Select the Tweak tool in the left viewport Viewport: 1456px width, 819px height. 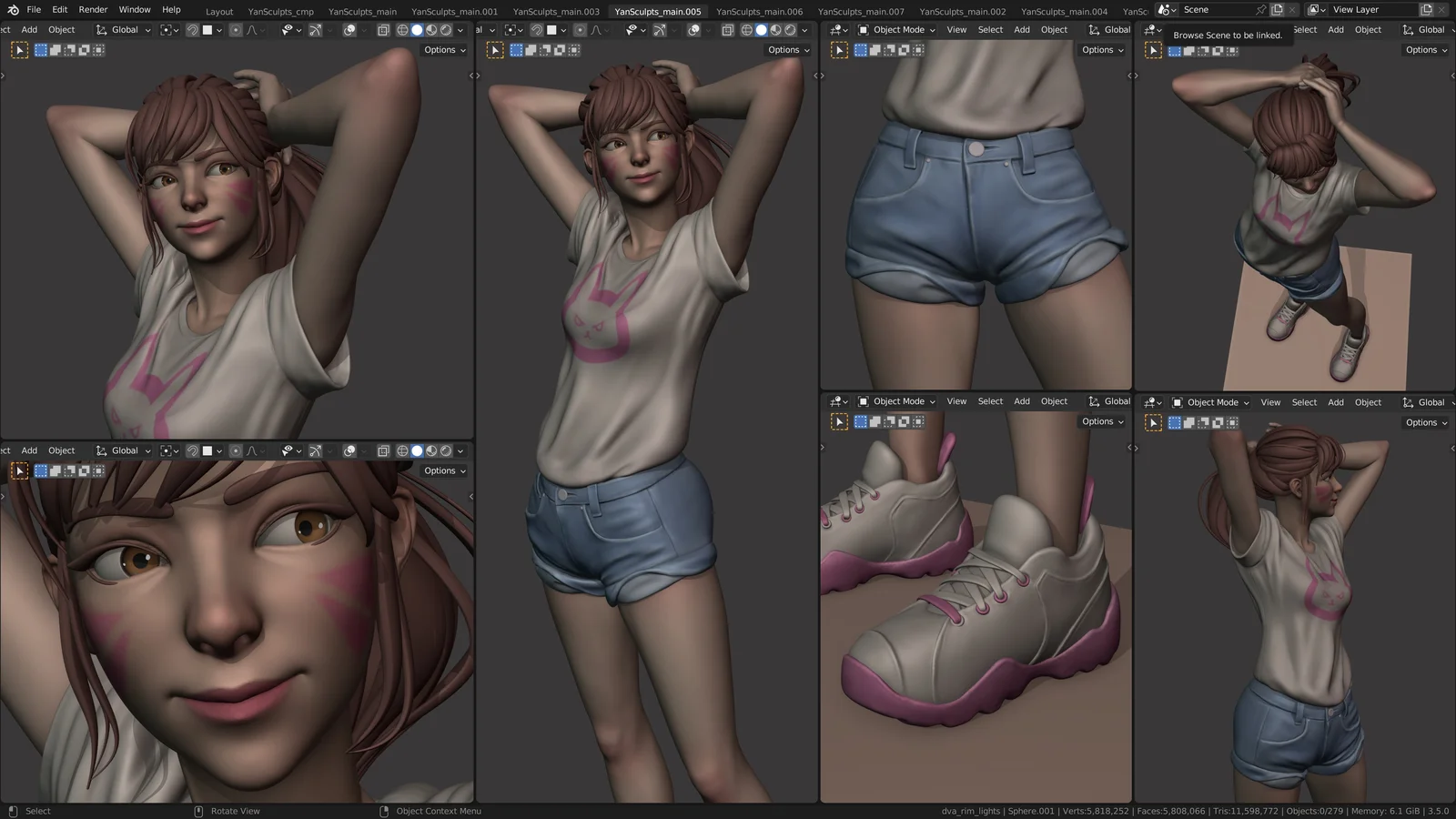(20, 50)
